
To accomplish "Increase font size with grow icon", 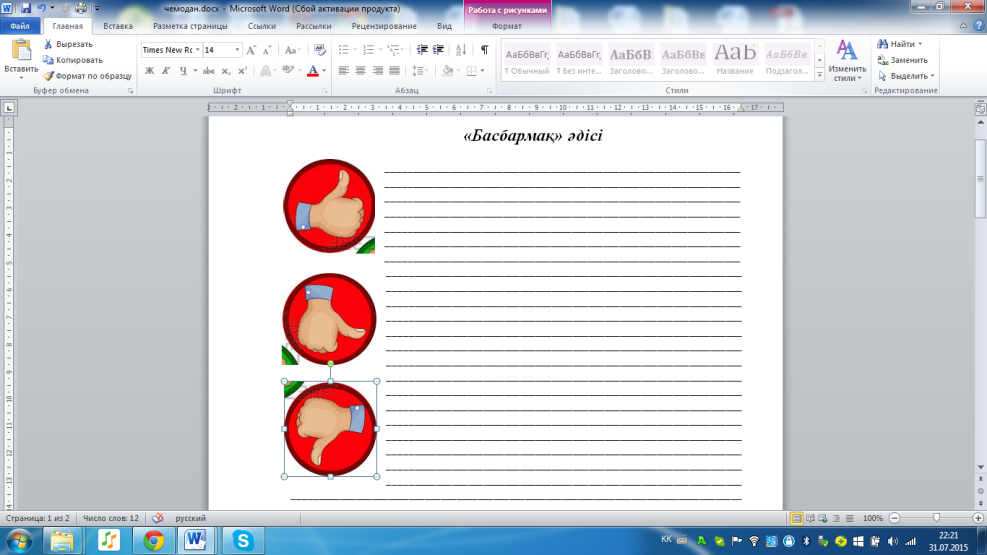I will coord(251,50).
